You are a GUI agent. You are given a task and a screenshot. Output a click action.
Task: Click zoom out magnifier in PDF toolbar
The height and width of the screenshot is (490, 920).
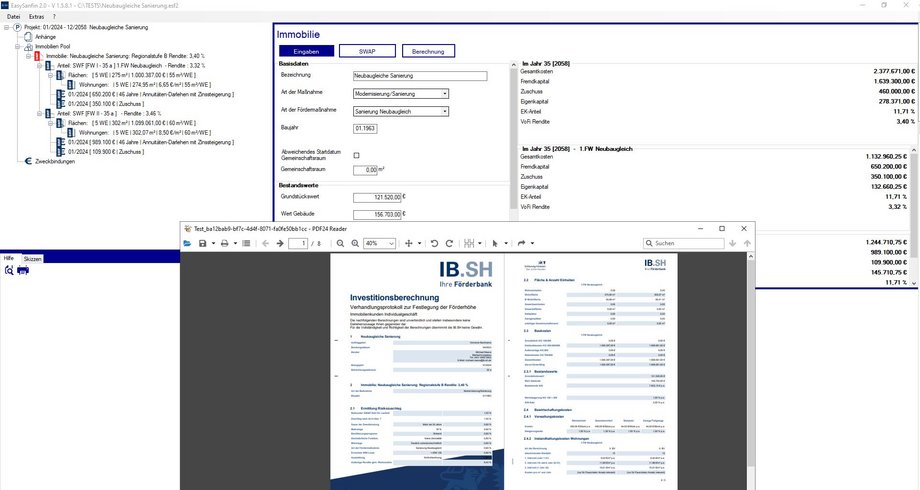click(x=340, y=243)
